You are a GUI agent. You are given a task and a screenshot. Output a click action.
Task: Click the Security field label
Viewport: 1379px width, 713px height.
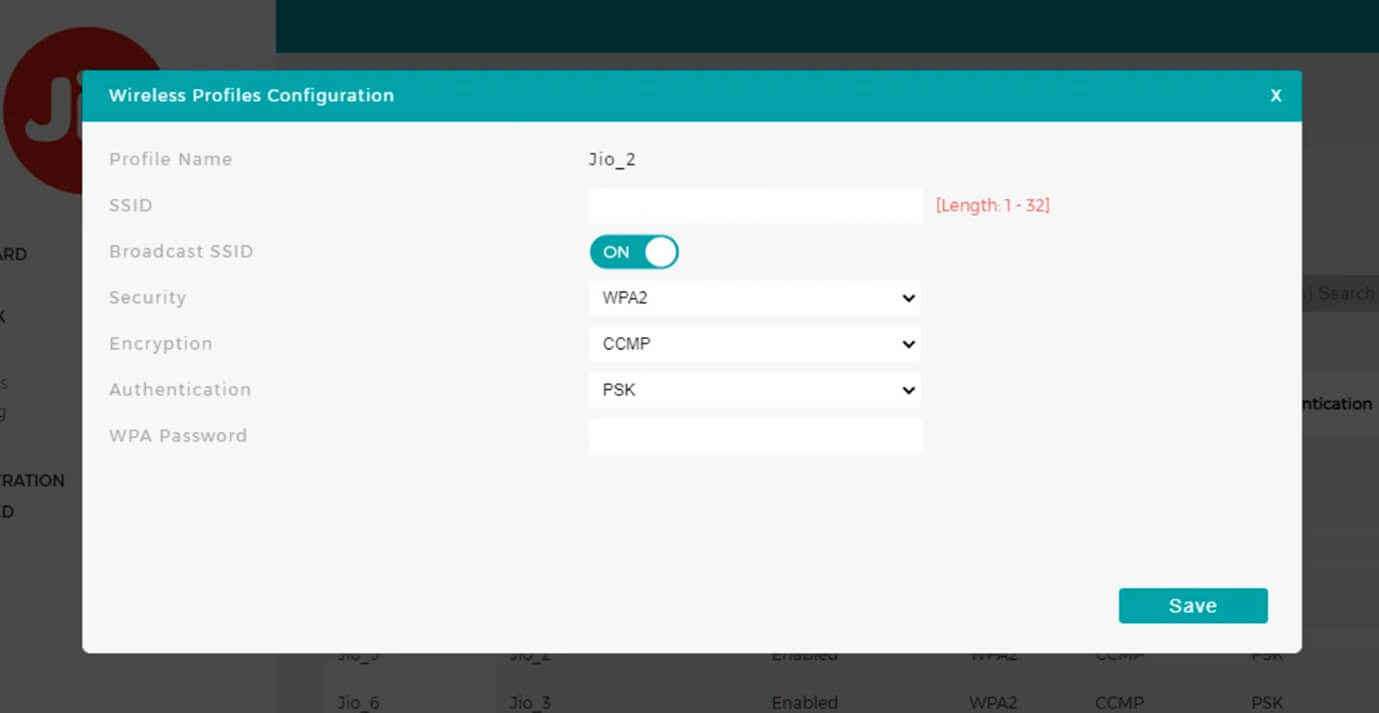pyautogui.click(x=147, y=298)
